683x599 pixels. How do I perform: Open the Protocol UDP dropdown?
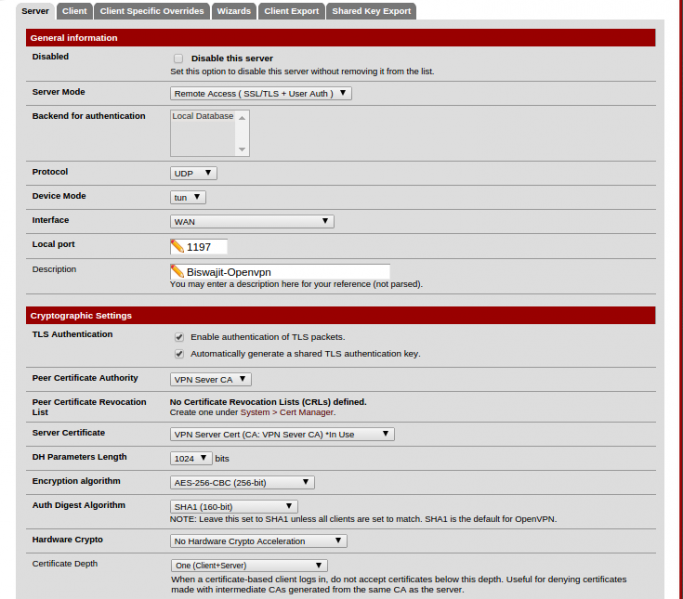pyautogui.click(x=193, y=173)
